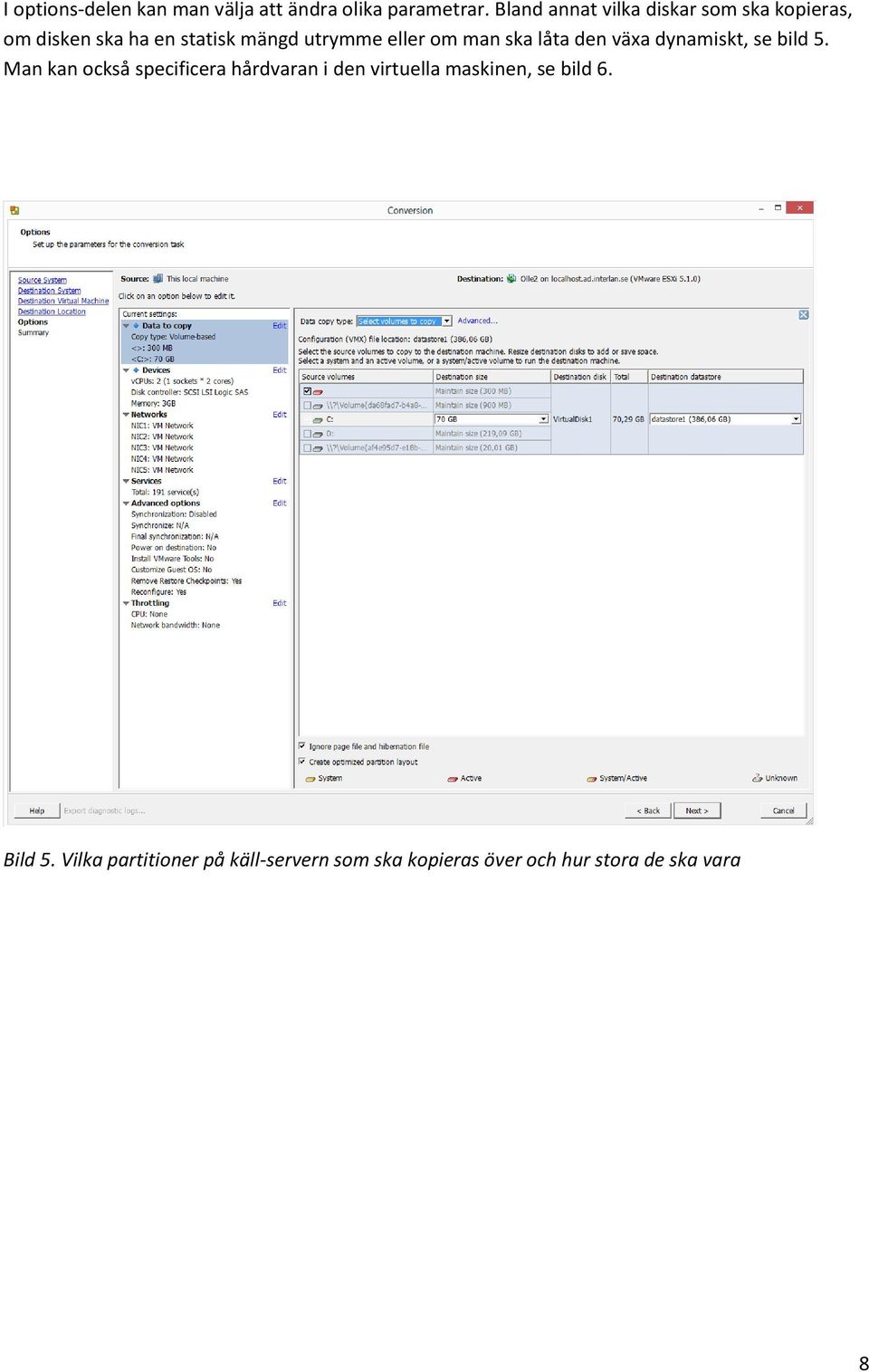Click Edit for Advanced options

[280, 503]
